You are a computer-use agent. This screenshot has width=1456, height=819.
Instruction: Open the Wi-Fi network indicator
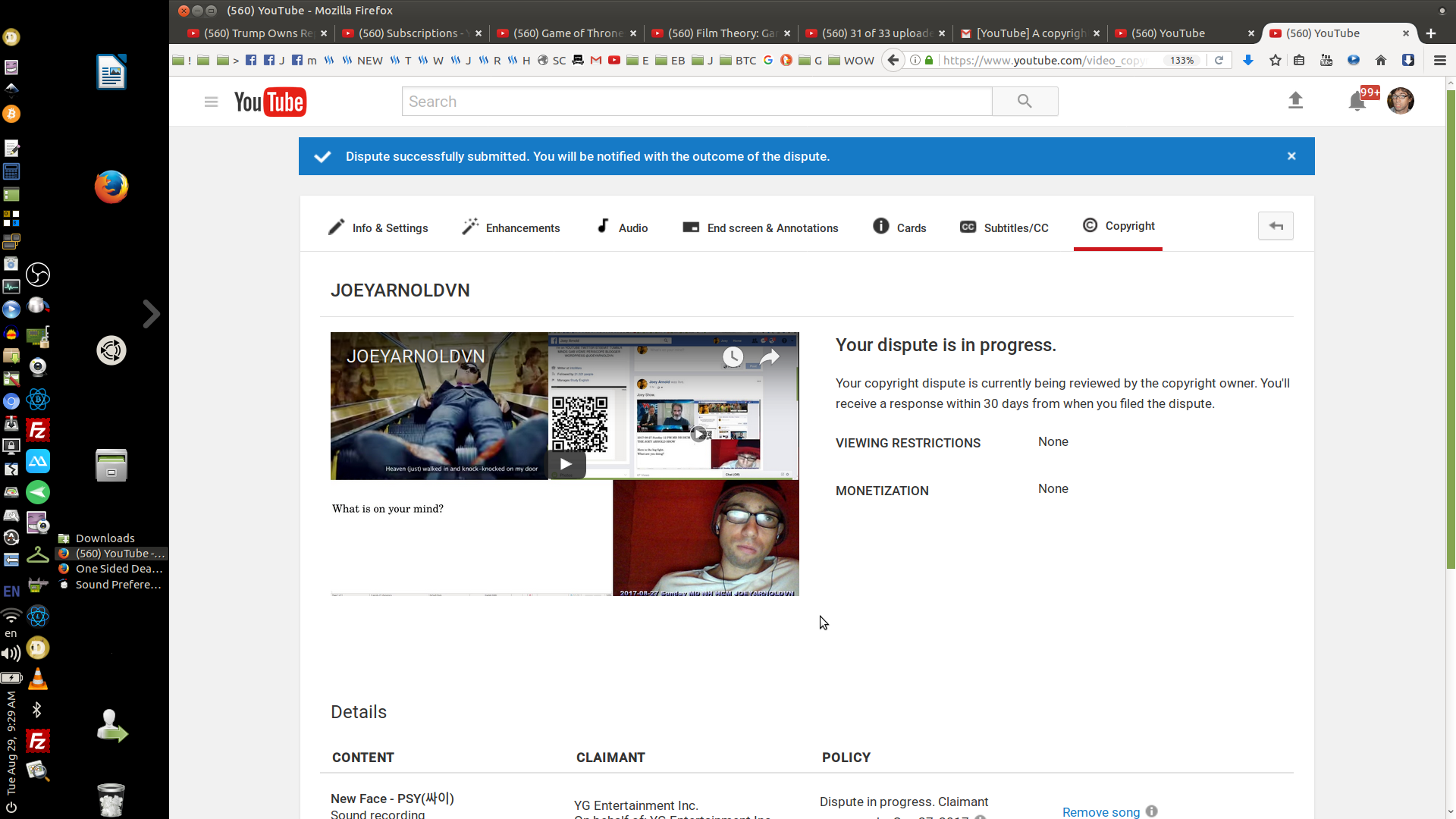(11, 614)
